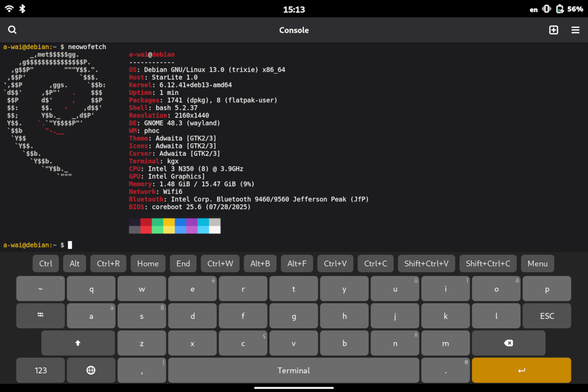Tap Alt+B shortcut key

click(x=260, y=263)
